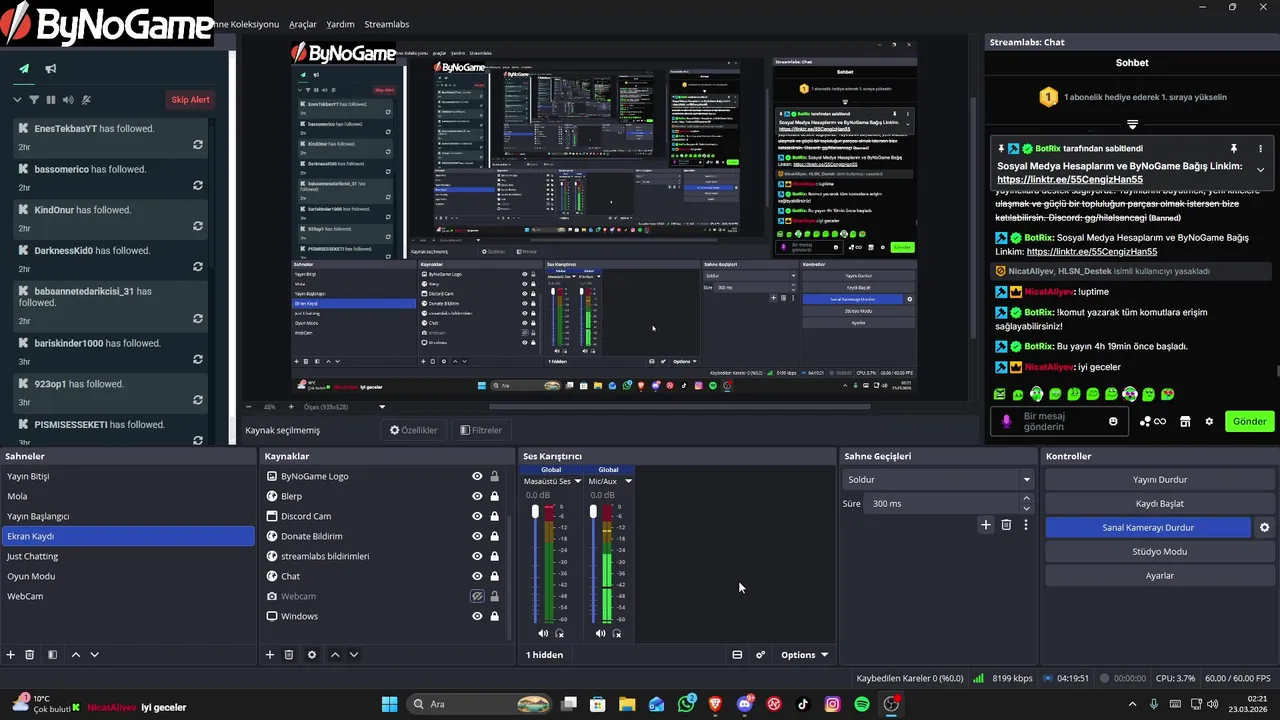The width and height of the screenshot is (1280, 720).
Task: Open scene filters icon in the Sahneler toolbar
Action: pyautogui.click(x=52, y=655)
